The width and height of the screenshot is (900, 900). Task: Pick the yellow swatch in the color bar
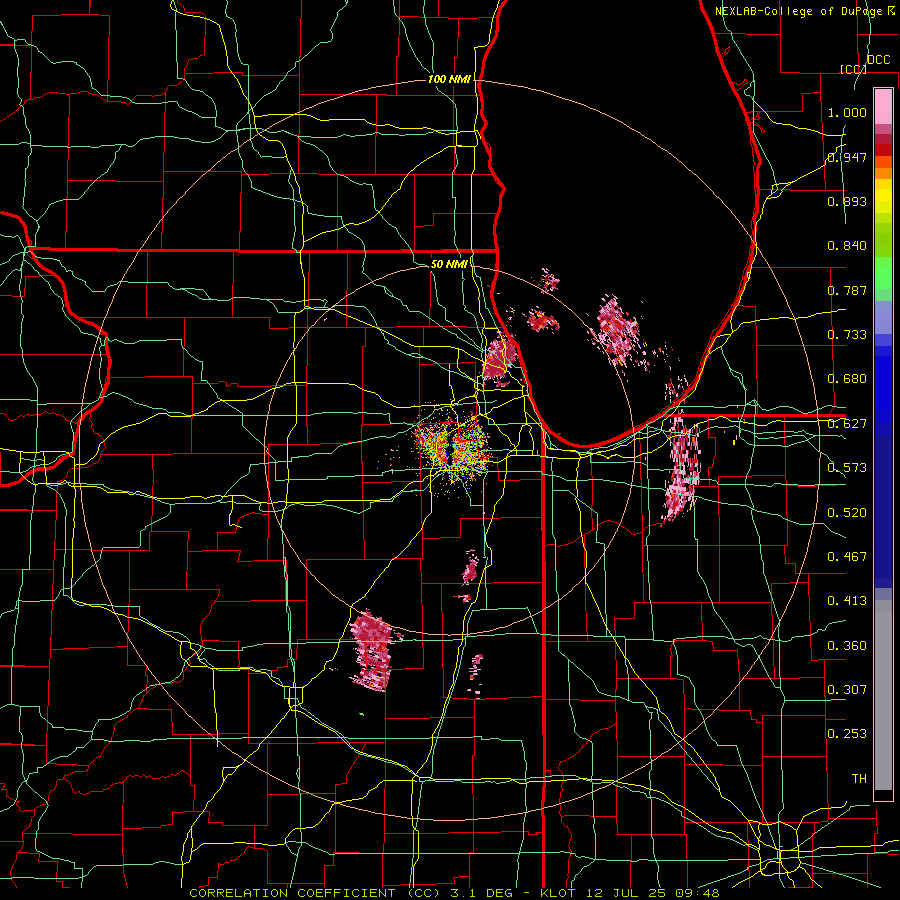click(x=883, y=197)
